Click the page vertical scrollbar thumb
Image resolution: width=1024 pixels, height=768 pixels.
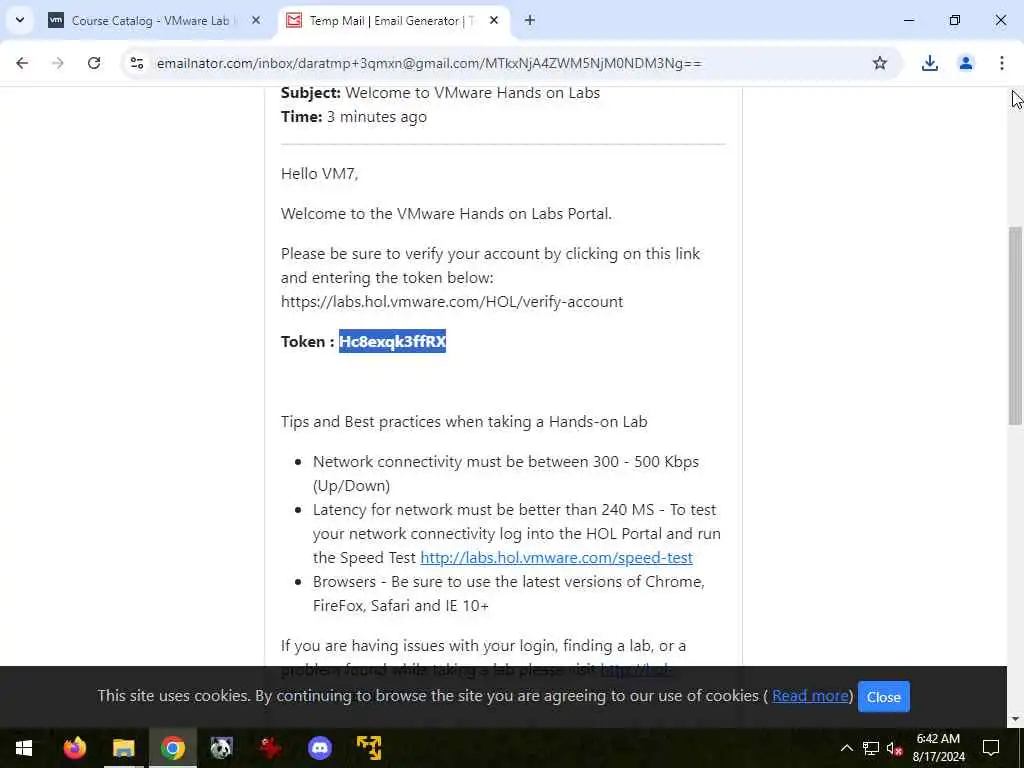coord(1015,327)
